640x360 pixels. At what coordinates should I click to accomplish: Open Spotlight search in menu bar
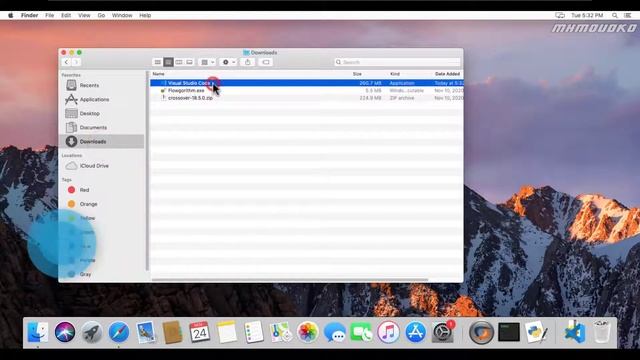coord(614,16)
